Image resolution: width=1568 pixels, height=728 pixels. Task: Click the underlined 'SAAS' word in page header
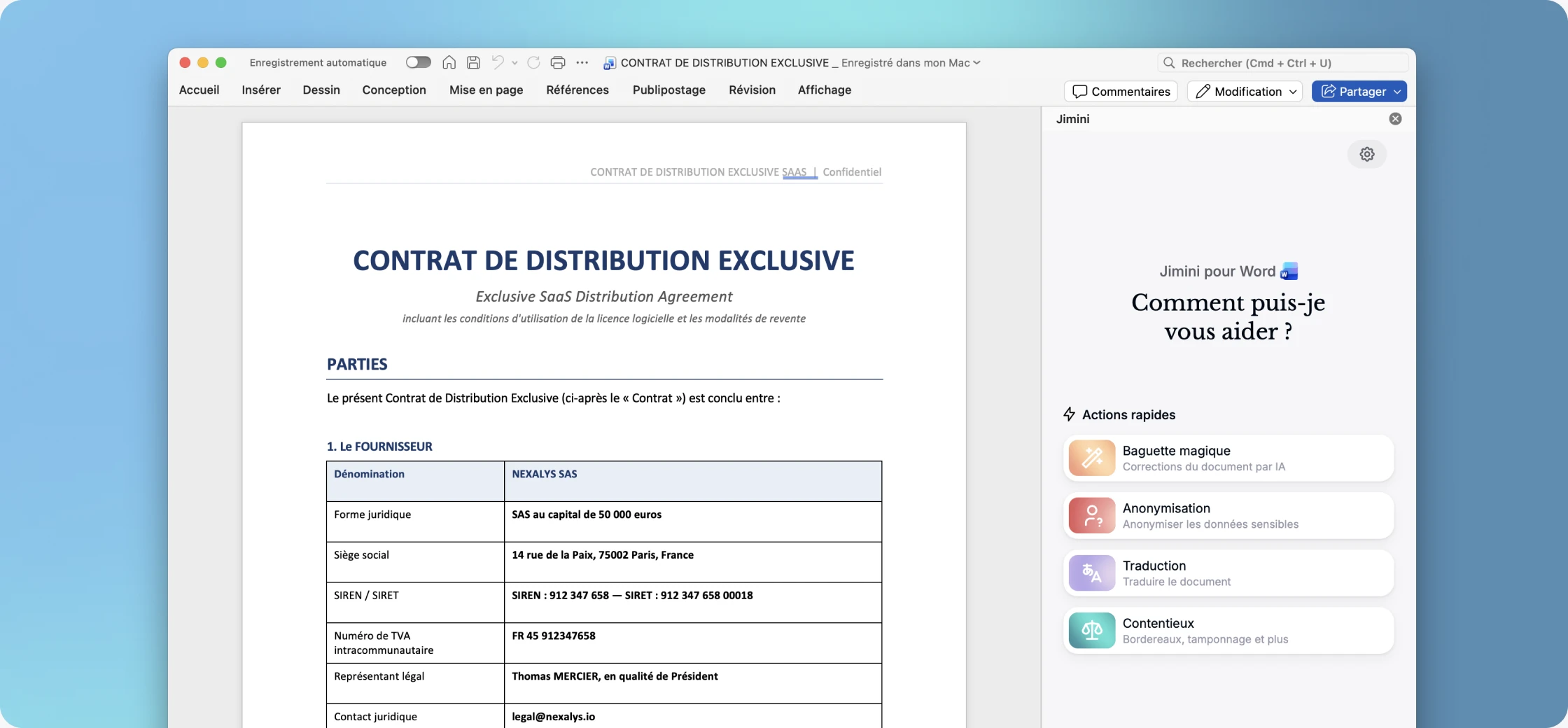coord(794,172)
